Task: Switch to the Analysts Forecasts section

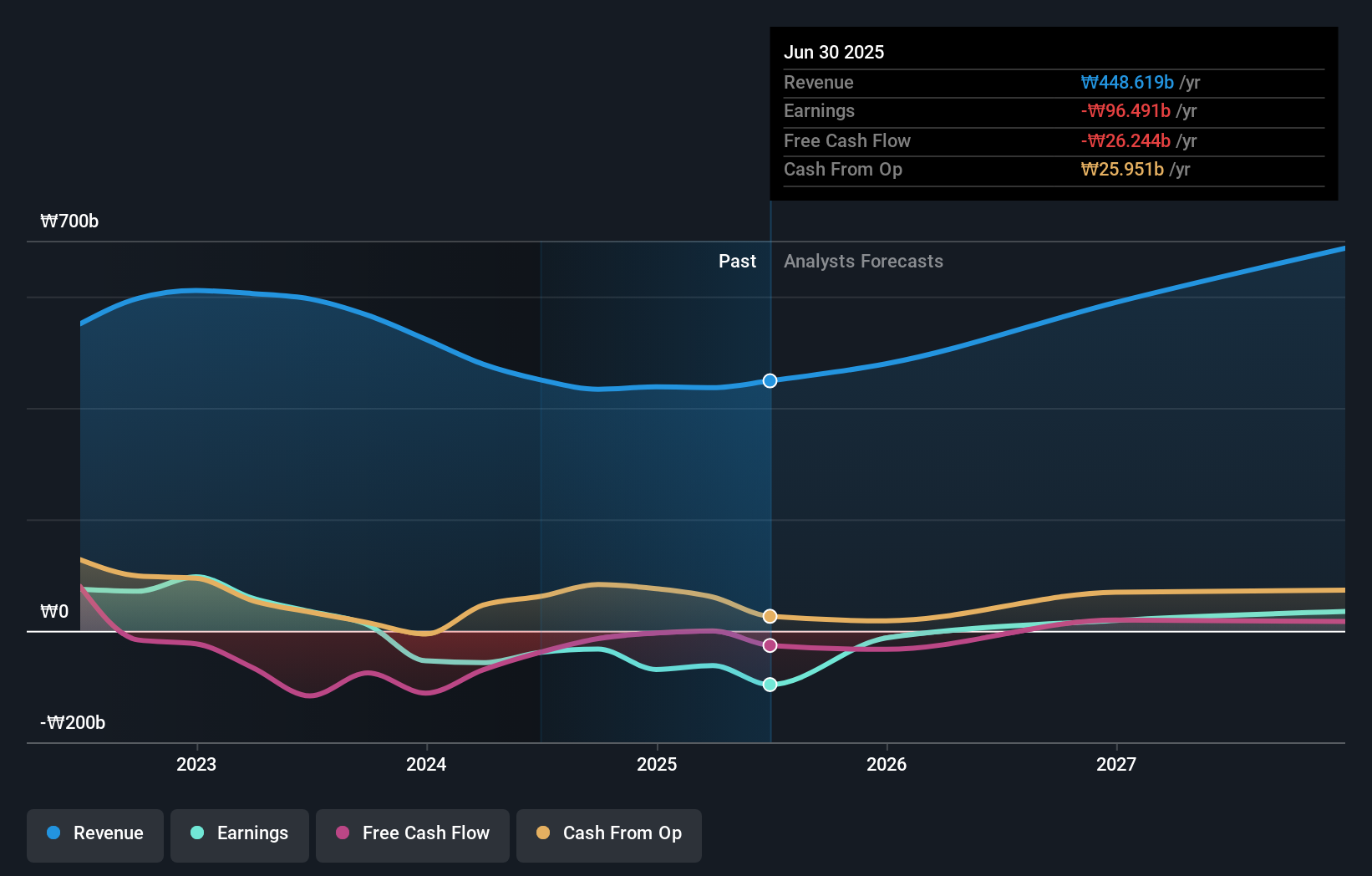Action: [863, 261]
